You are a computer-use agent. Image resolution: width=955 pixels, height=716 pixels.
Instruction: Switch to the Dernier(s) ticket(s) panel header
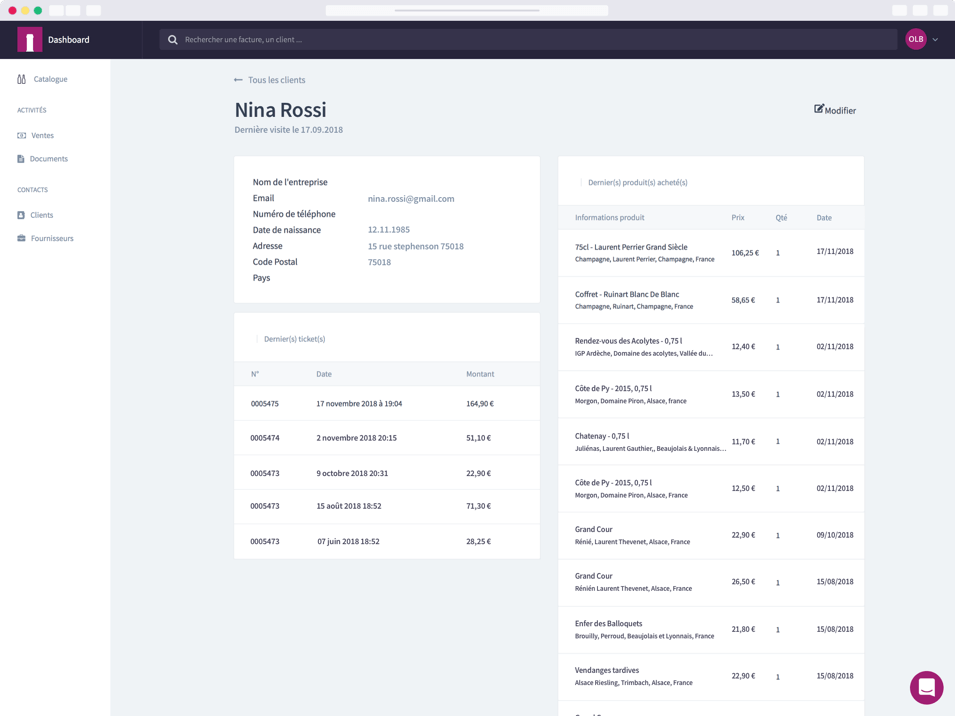click(x=294, y=339)
